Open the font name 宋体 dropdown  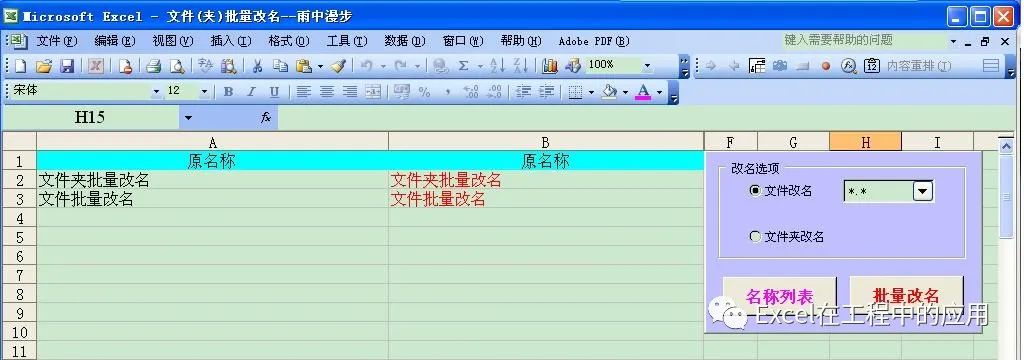156,92
